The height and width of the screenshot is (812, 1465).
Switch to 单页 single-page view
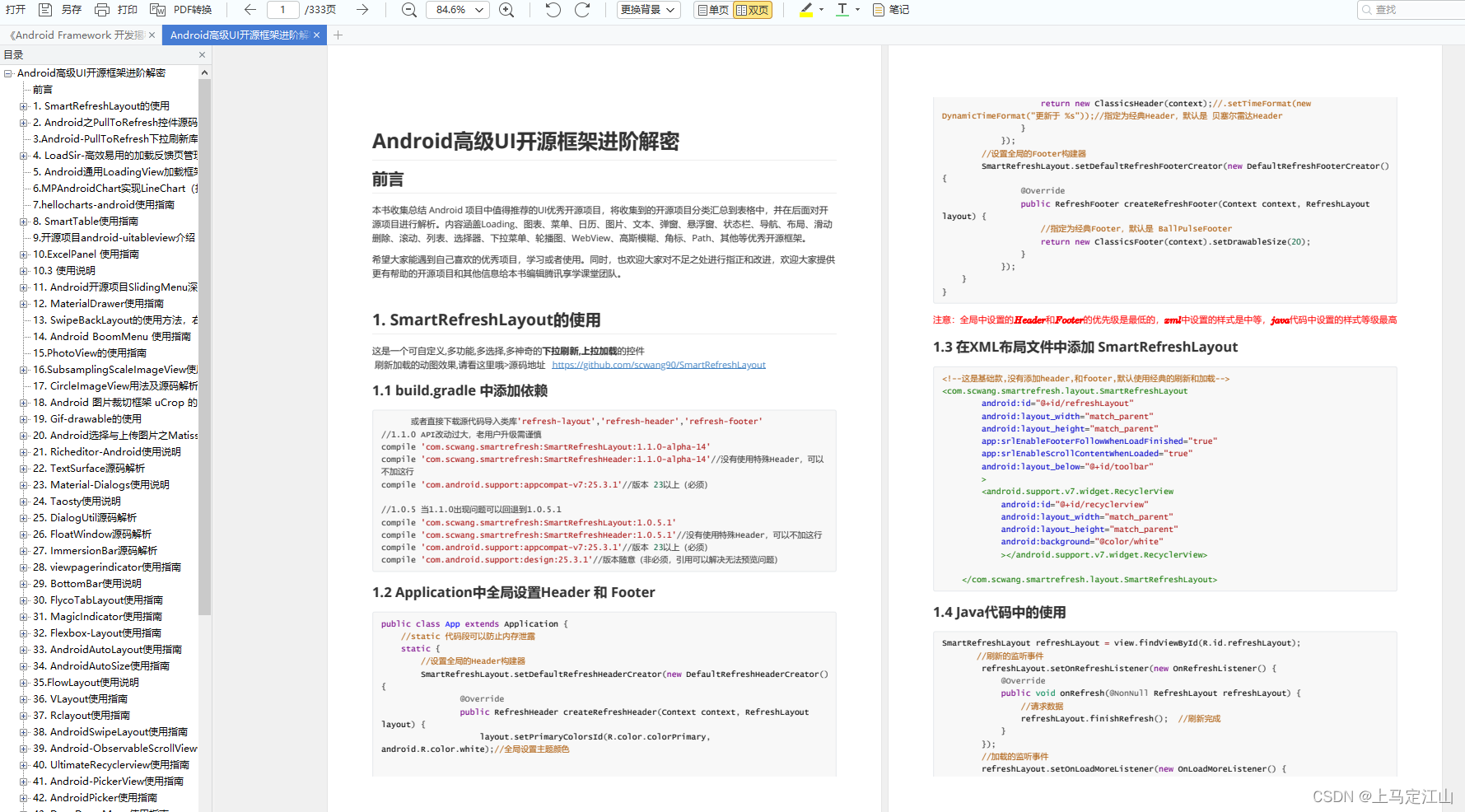pos(713,10)
